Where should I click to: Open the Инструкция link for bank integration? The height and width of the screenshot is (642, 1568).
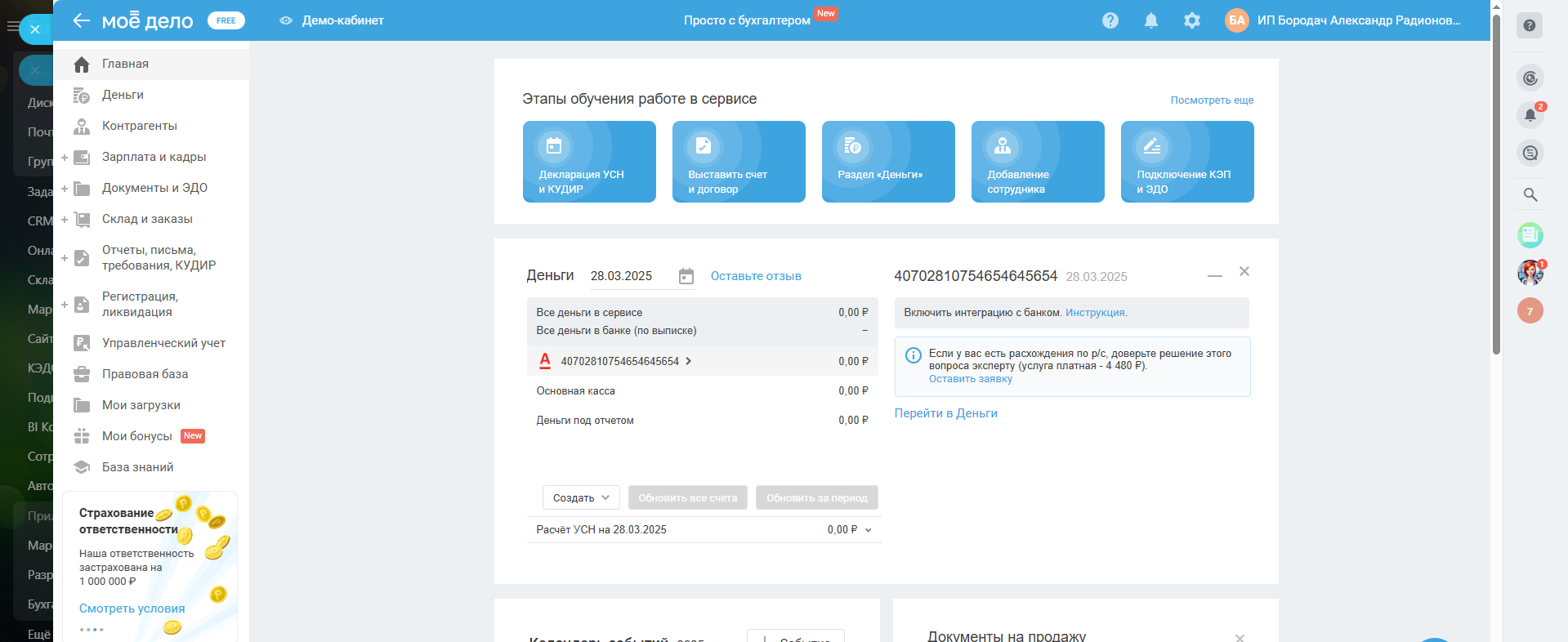point(1095,313)
